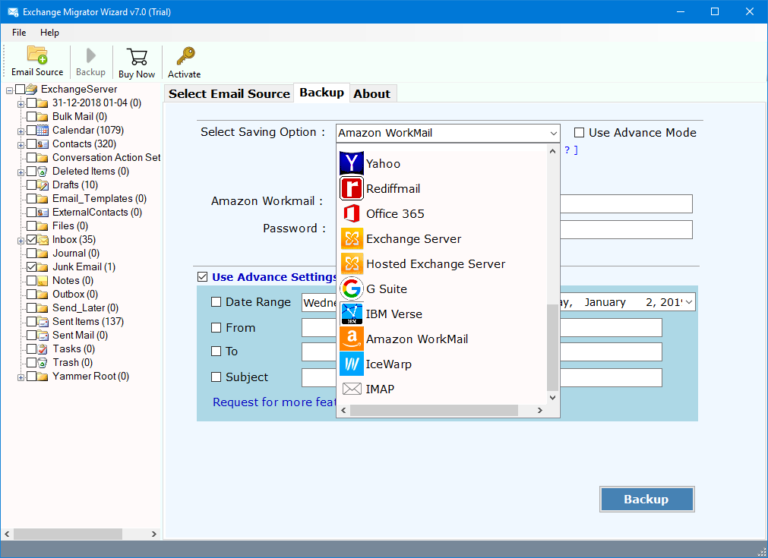
Task: Check the Bulk Mail (0) checkbox
Action: (31, 117)
